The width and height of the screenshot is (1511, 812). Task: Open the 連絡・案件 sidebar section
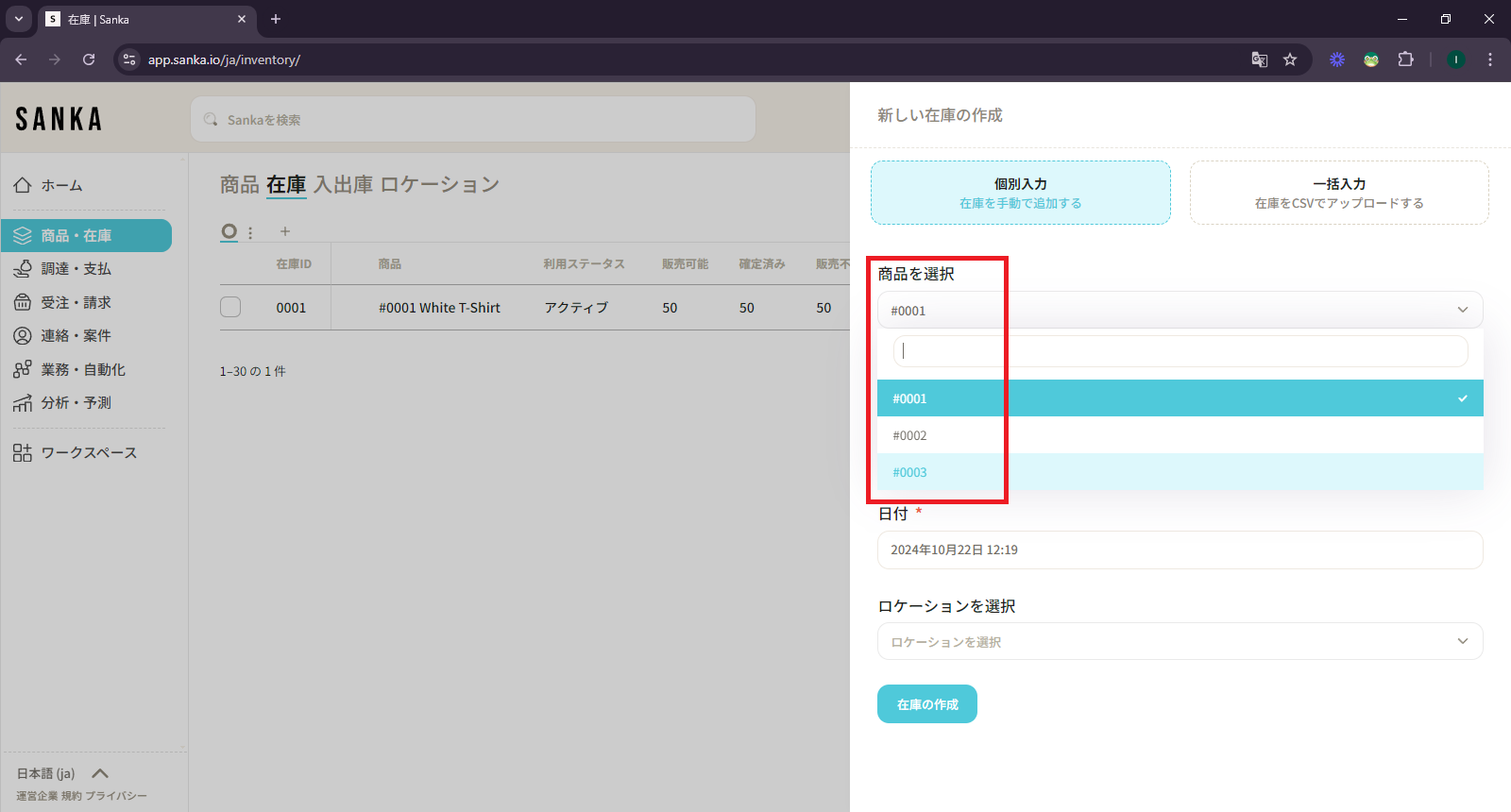click(76, 336)
